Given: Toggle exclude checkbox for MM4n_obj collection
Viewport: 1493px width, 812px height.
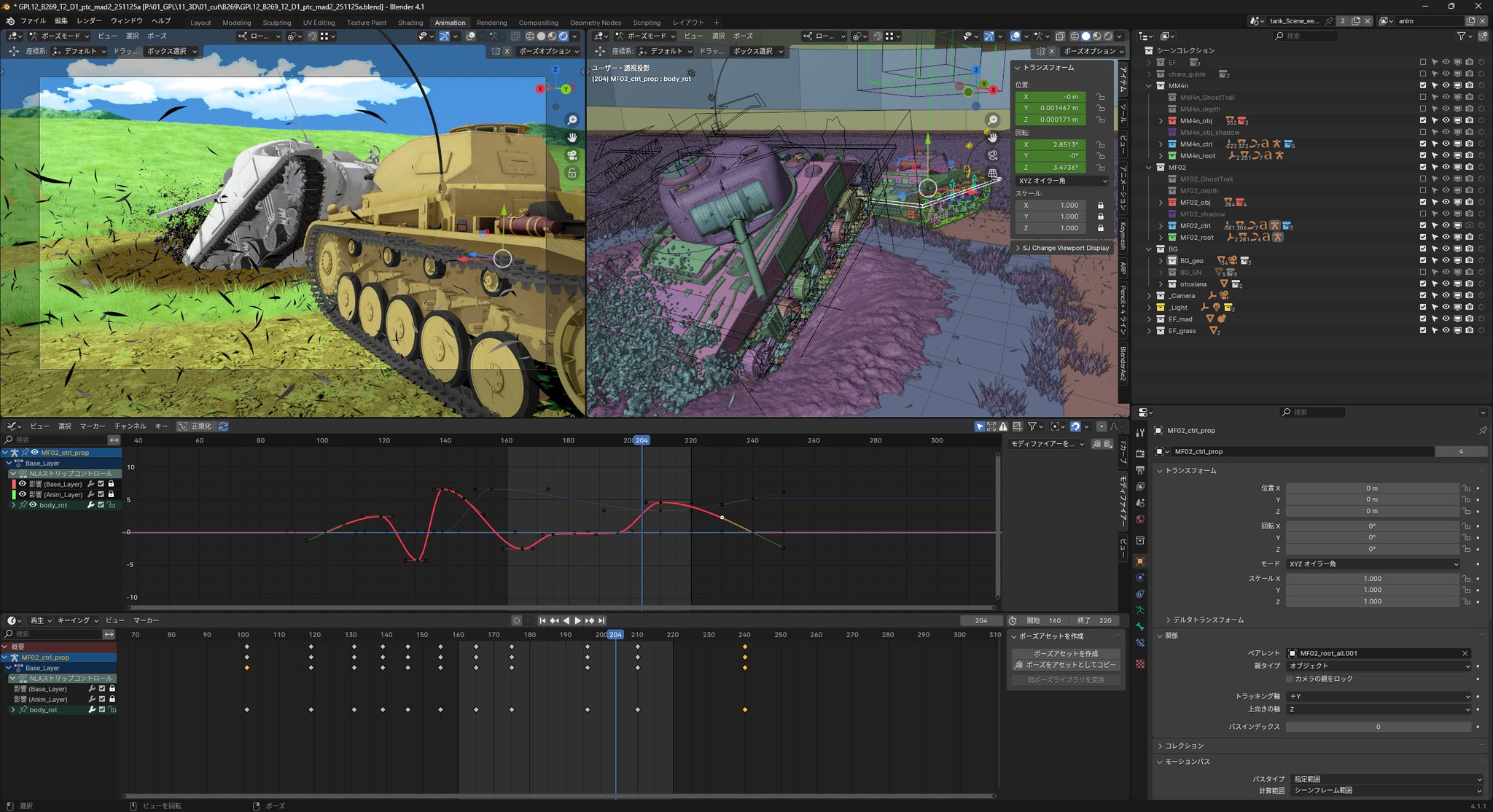Looking at the screenshot, I should point(1422,121).
